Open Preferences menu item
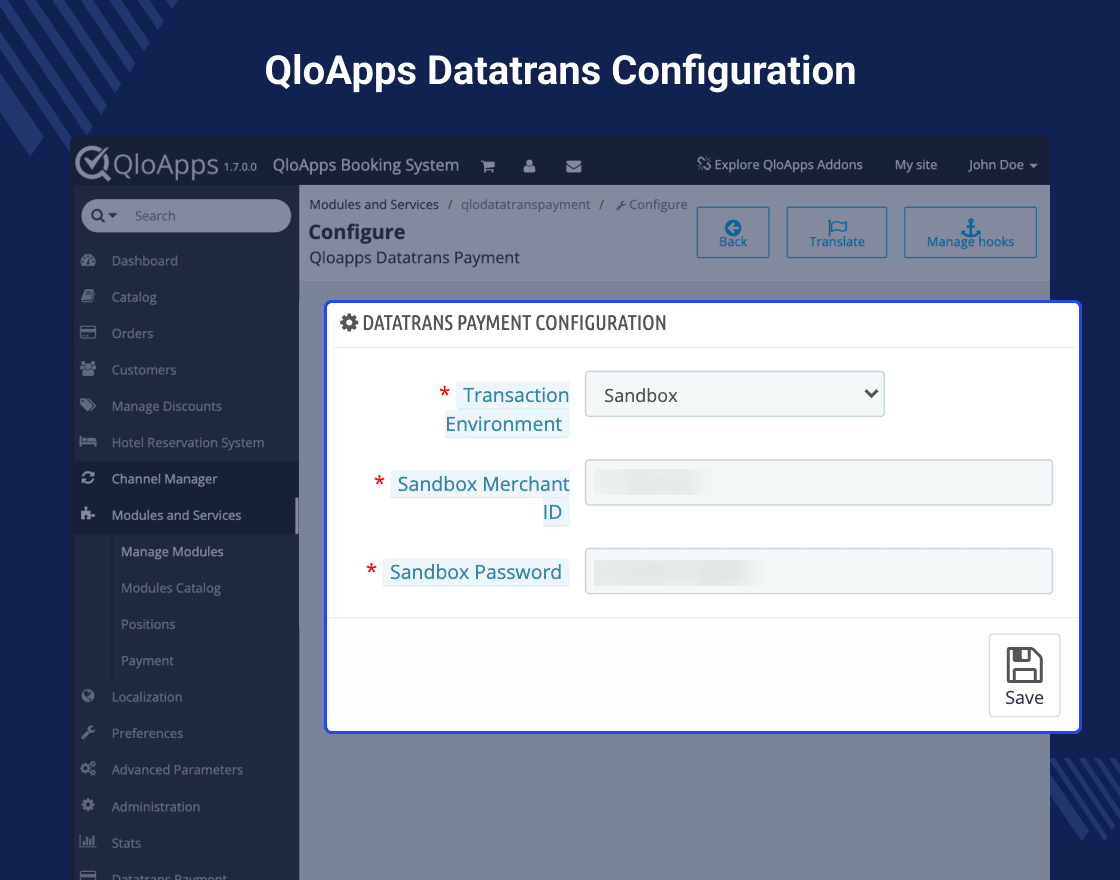The height and width of the screenshot is (880, 1120). tap(147, 734)
